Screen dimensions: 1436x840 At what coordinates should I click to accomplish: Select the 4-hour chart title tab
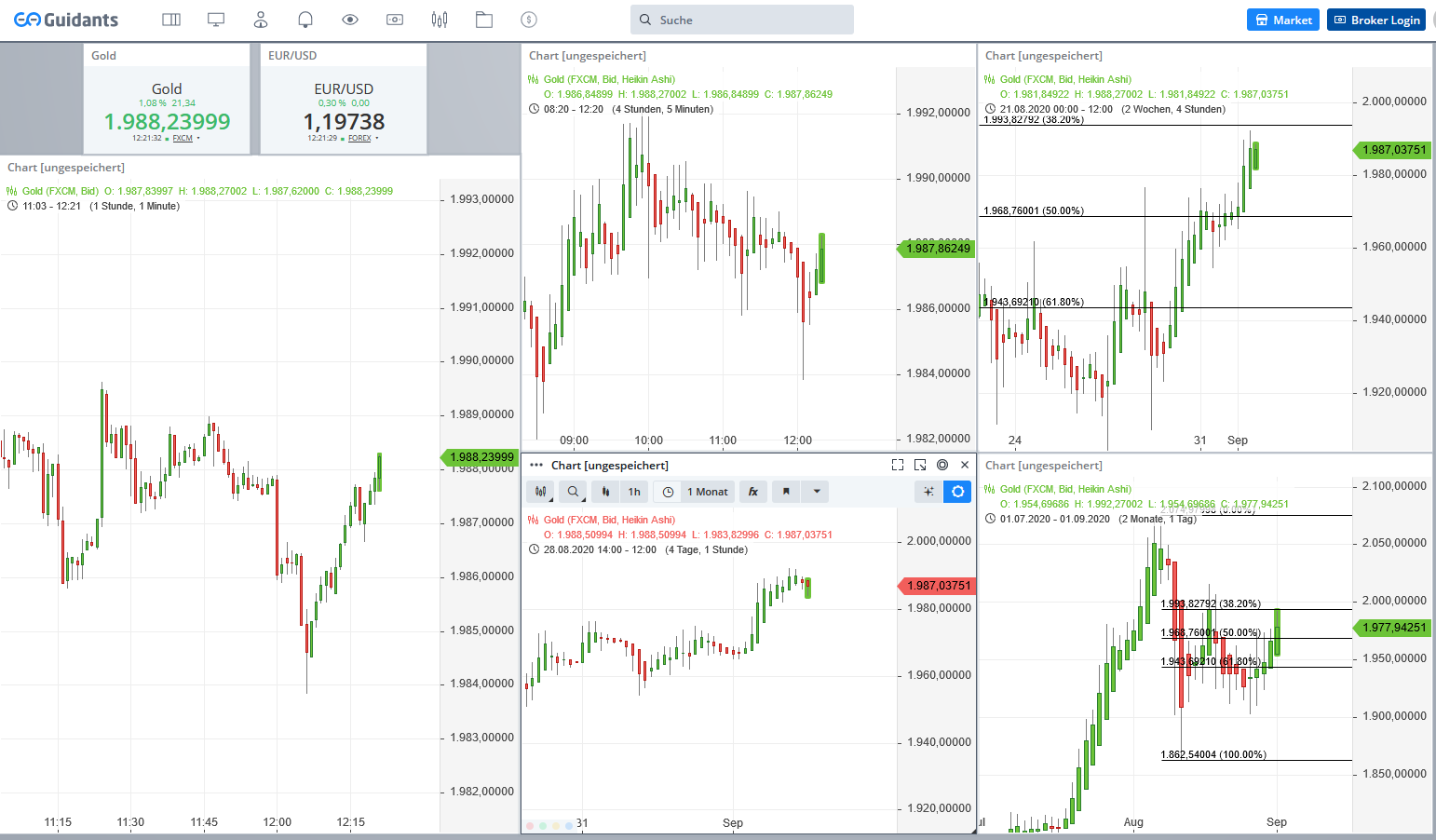point(1044,56)
